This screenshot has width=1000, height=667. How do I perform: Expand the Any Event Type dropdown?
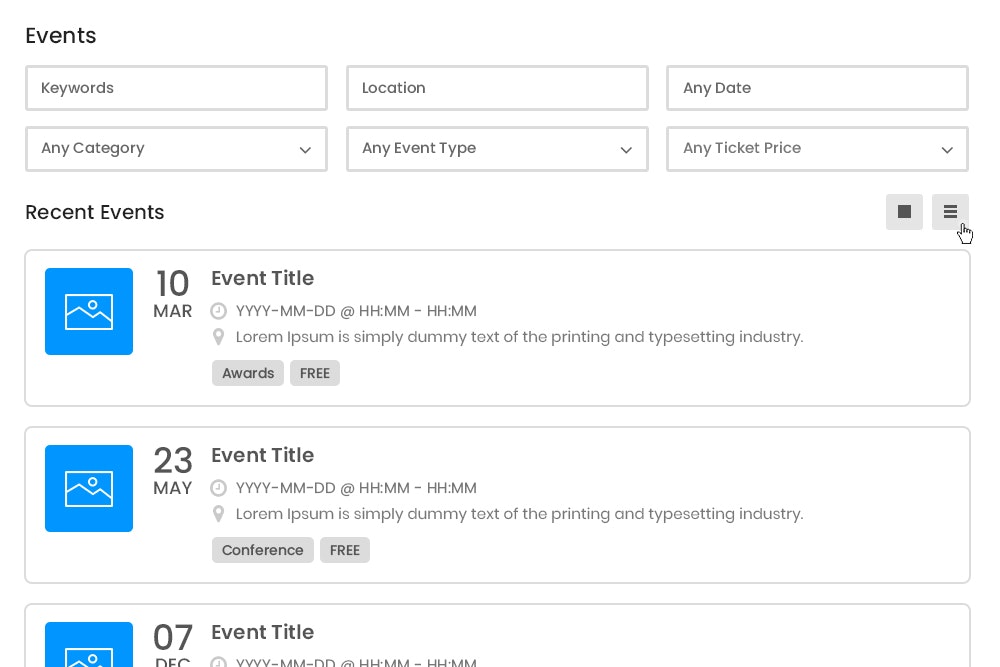[497, 149]
